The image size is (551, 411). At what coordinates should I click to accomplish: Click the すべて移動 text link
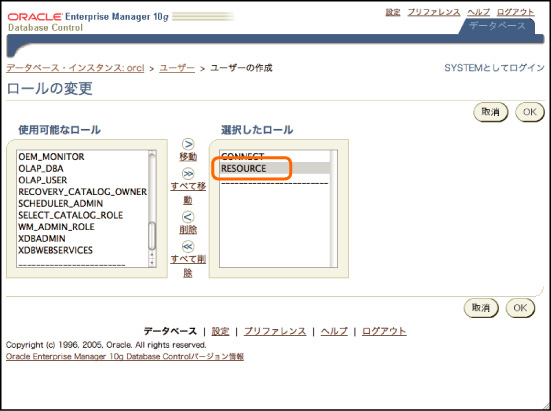tap(188, 193)
